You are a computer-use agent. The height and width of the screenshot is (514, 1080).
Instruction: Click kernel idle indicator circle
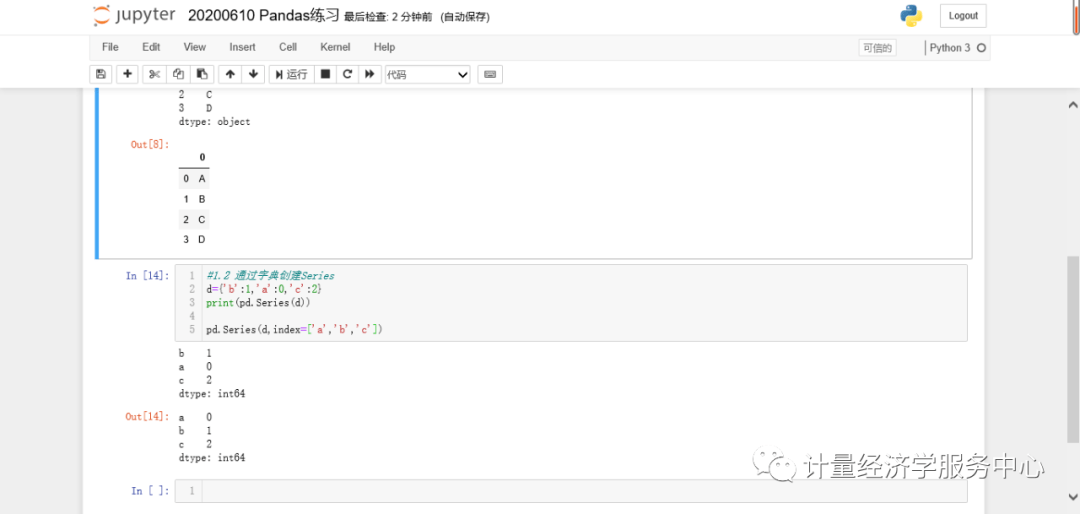click(982, 48)
